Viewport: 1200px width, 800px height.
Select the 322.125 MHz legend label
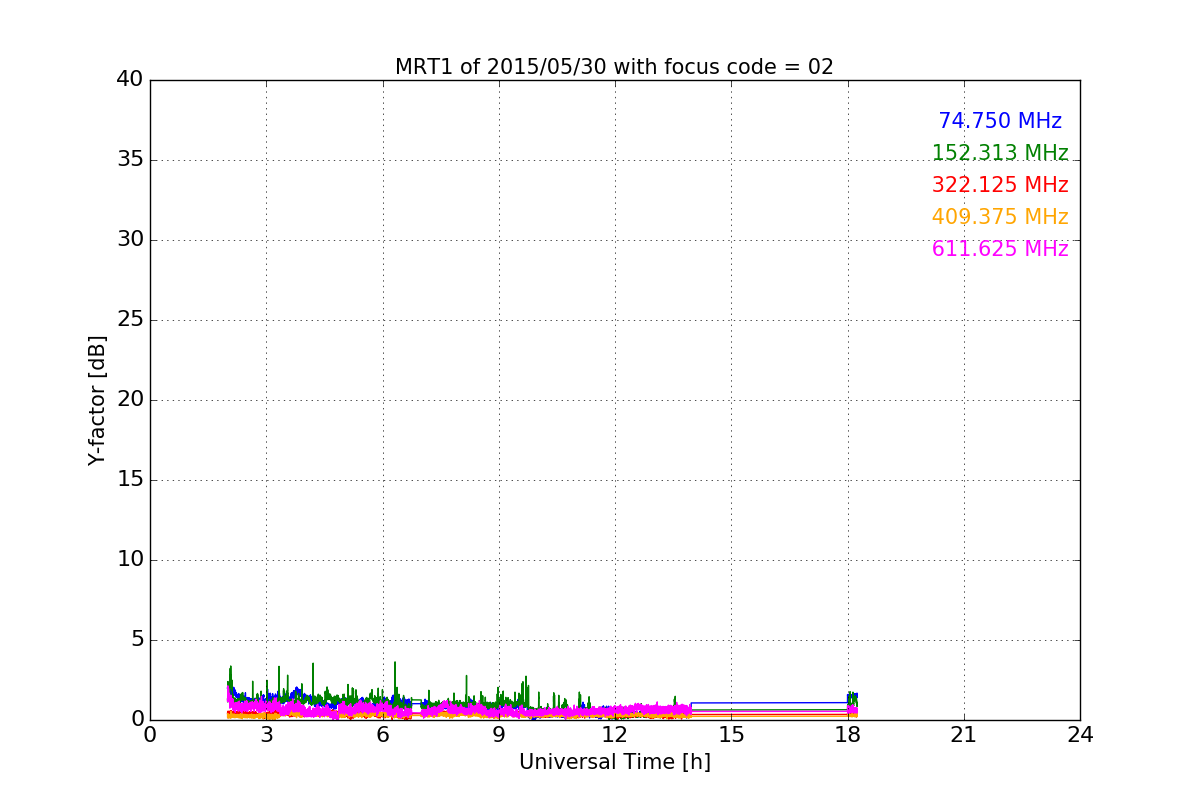pos(1000,185)
